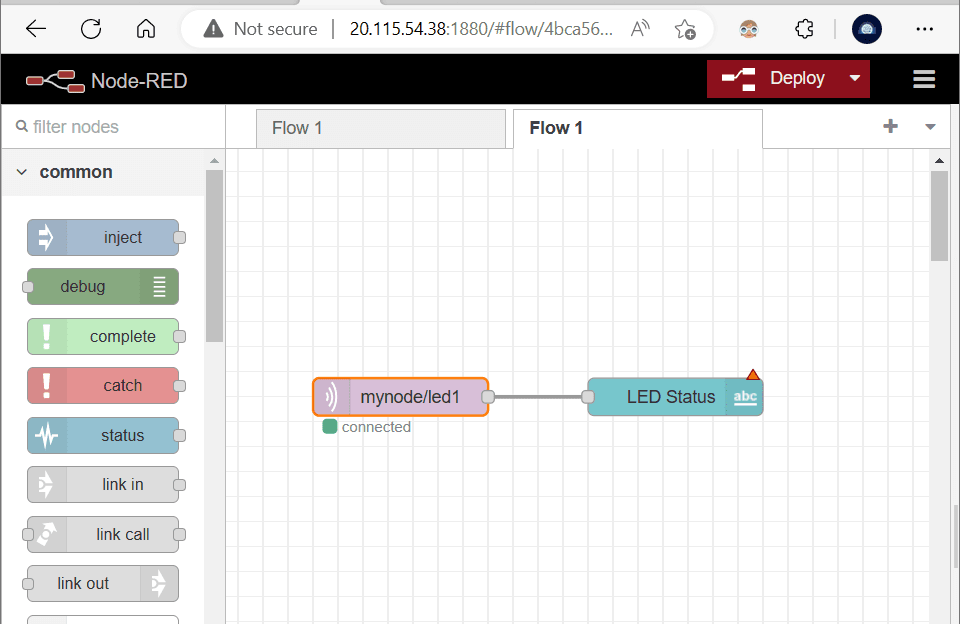Add a new flow tab
Viewport: 960px width, 624px height.
click(x=890, y=126)
